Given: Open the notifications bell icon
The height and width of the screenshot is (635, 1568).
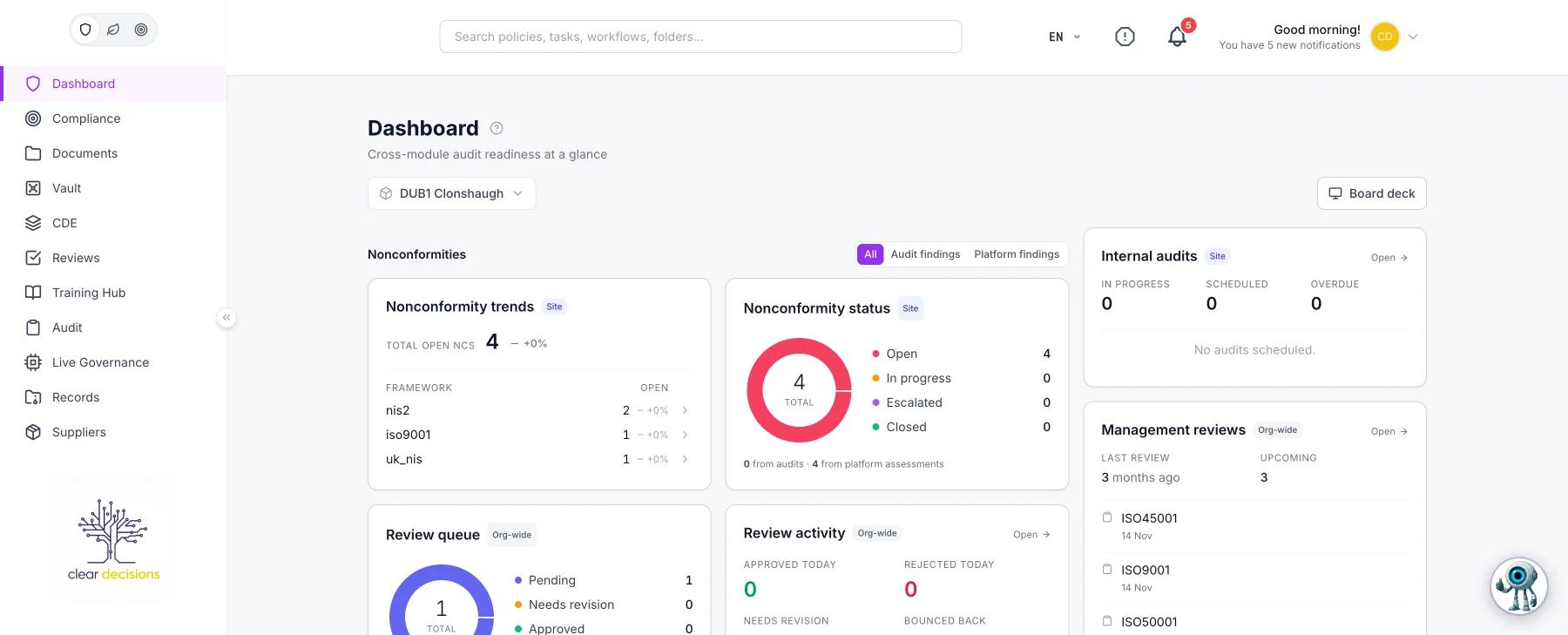Looking at the screenshot, I should [1177, 37].
